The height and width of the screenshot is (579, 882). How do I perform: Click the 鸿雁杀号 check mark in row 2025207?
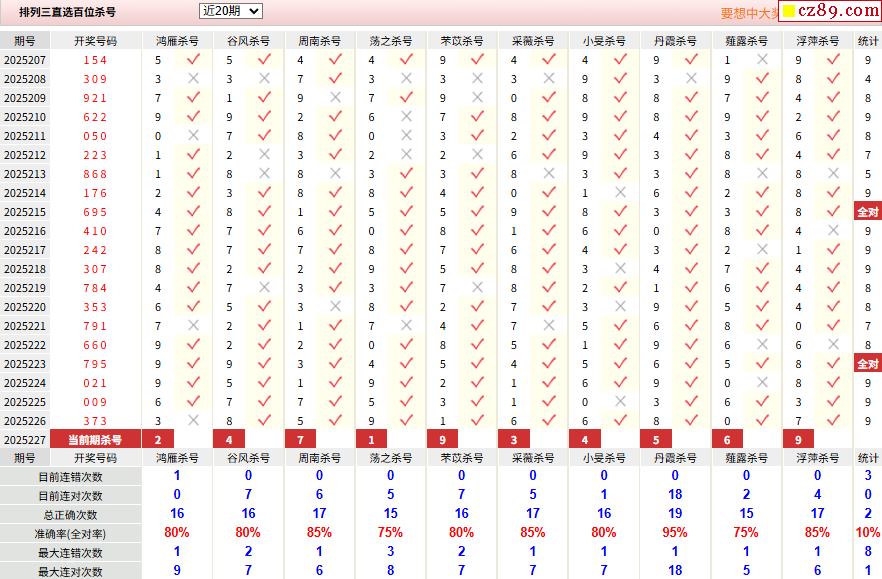[194, 59]
